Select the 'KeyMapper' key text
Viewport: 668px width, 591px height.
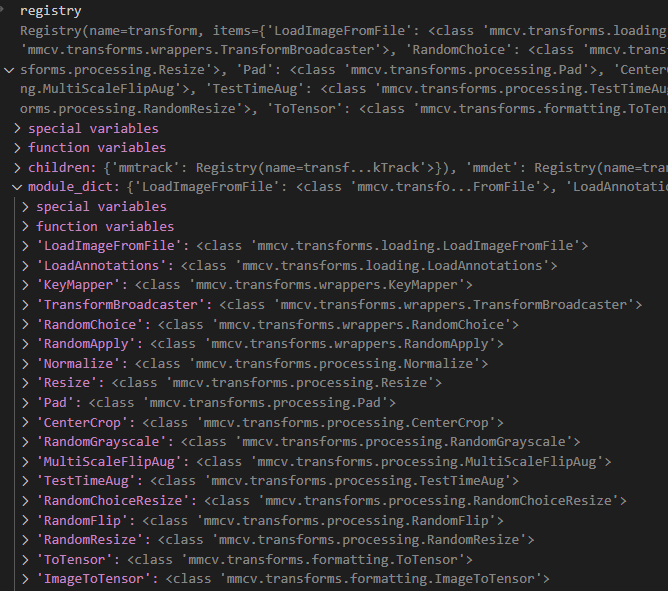pos(78,285)
